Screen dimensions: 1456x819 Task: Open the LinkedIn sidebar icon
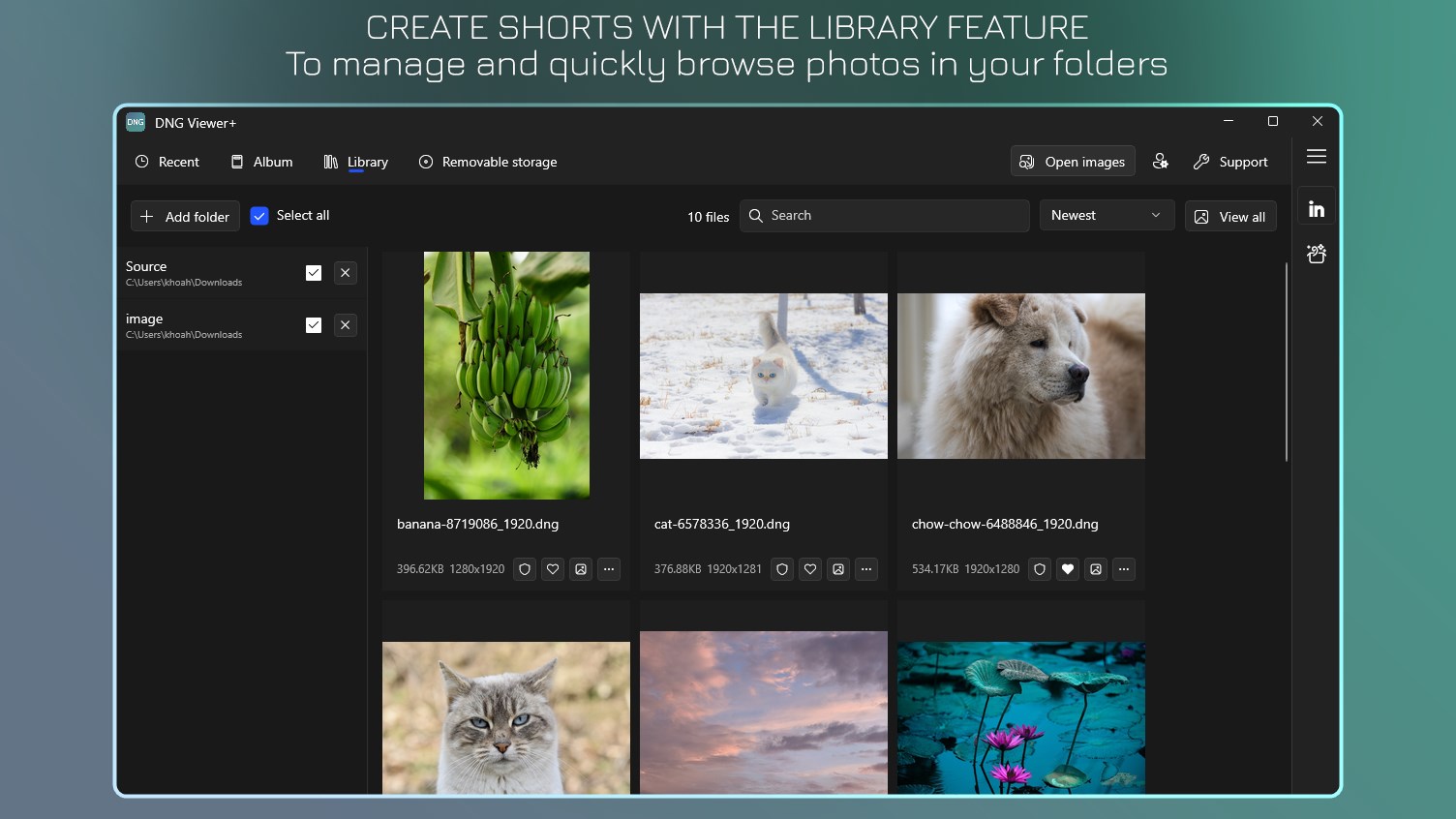click(1317, 208)
